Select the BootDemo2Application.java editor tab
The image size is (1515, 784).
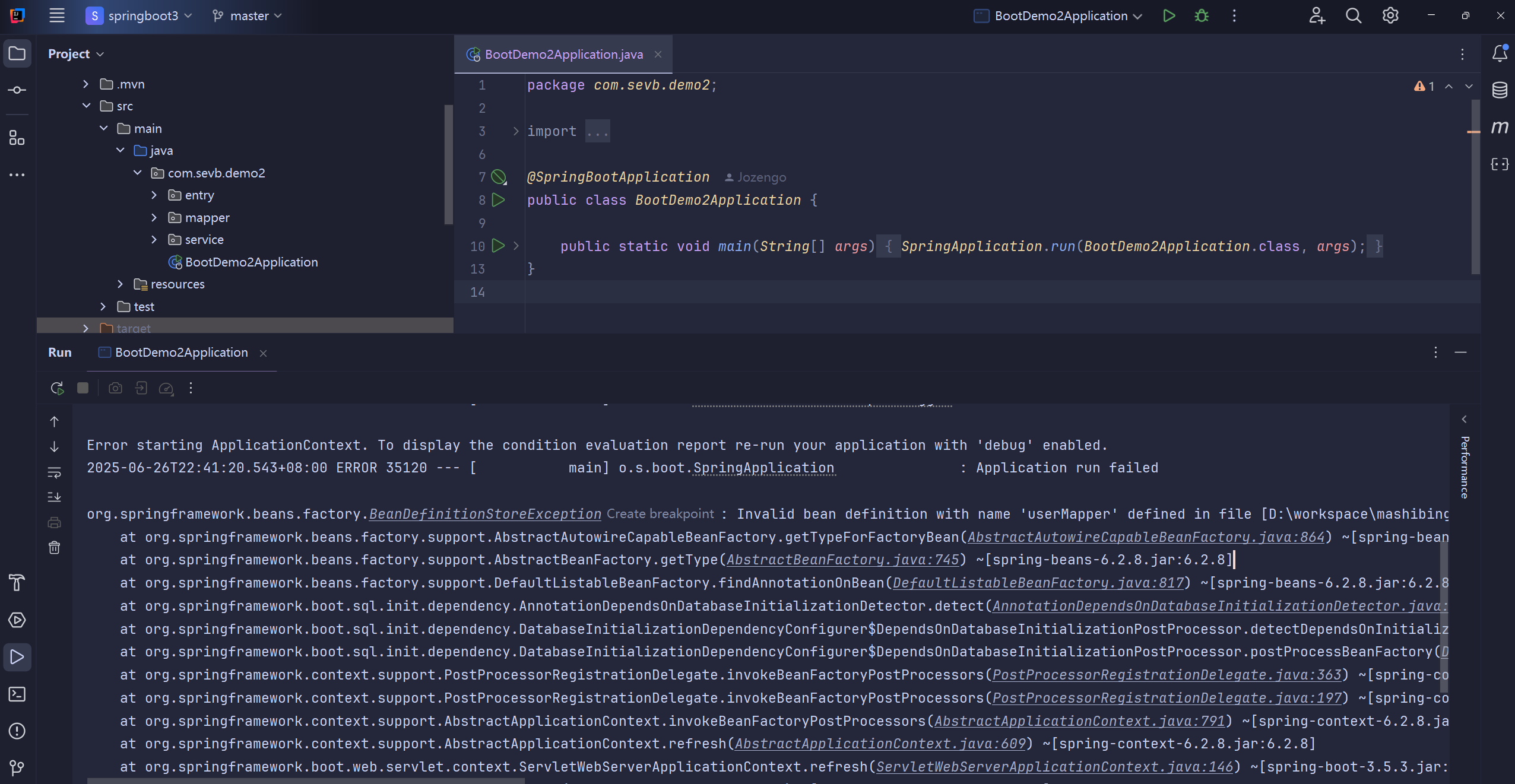click(563, 55)
